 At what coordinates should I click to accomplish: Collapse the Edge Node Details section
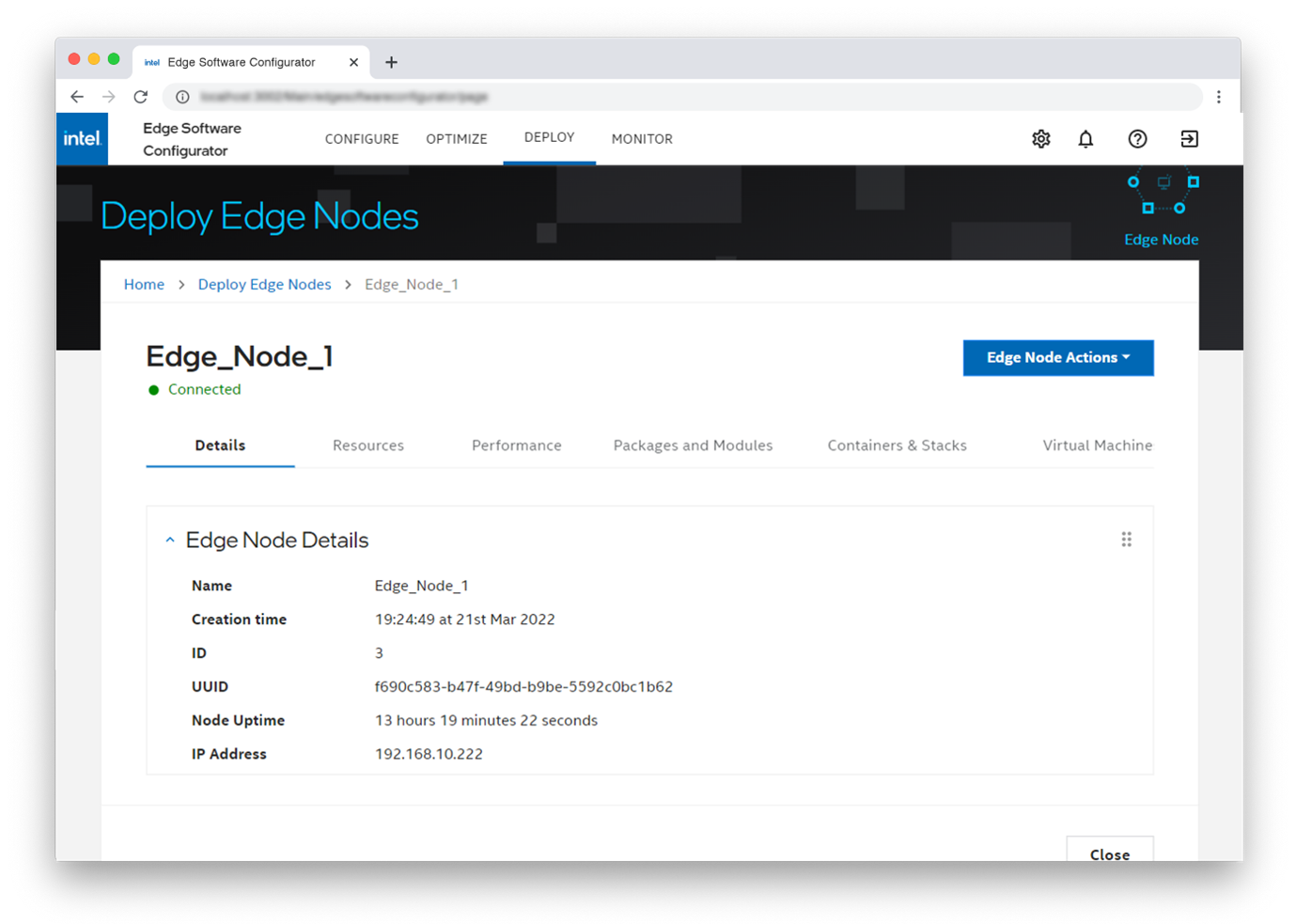pos(170,540)
